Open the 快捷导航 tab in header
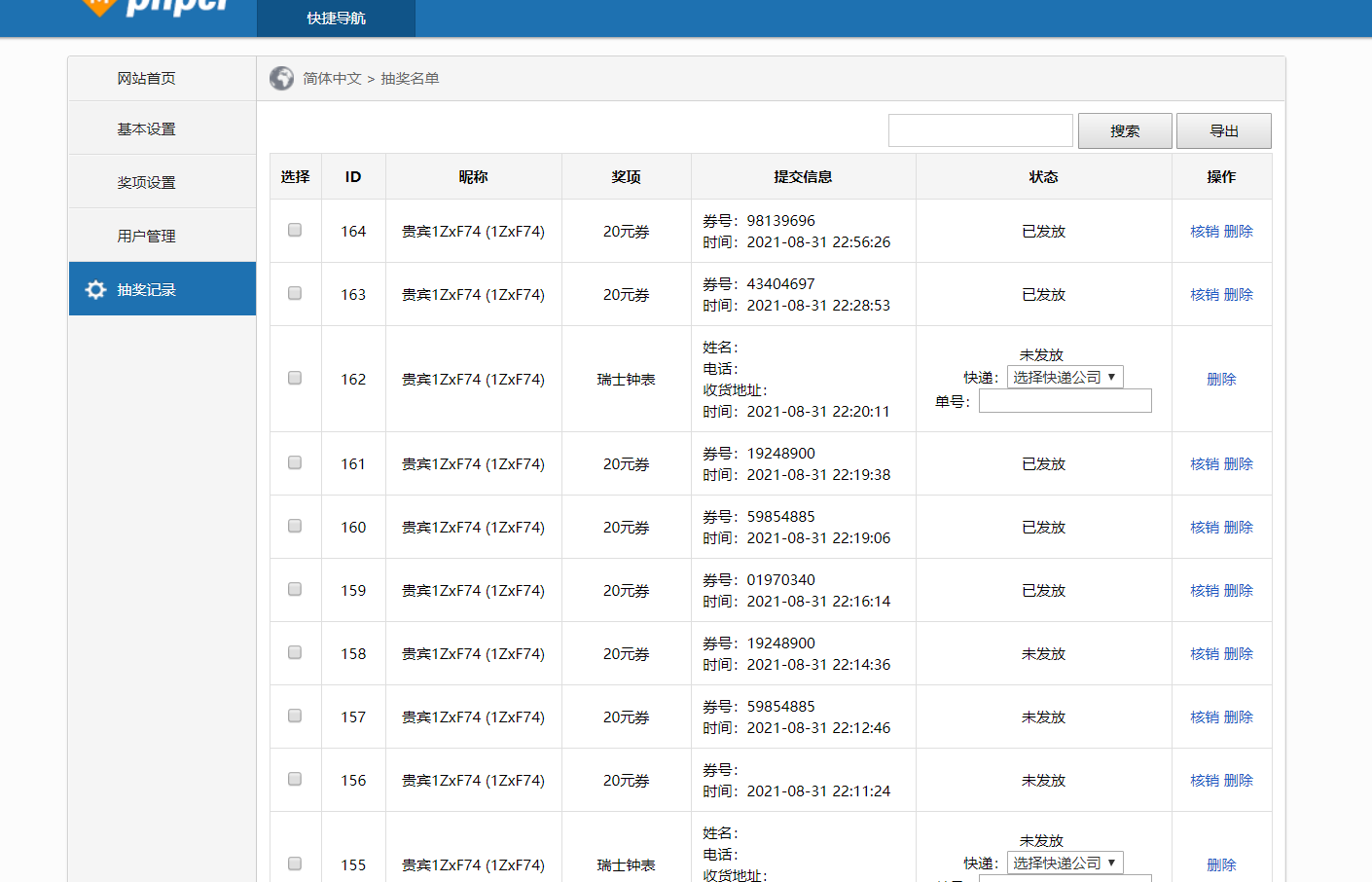 click(x=336, y=18)
